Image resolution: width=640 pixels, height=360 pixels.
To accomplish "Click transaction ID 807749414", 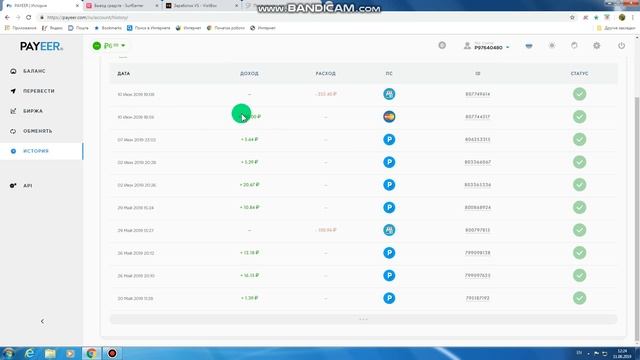I will point(478,94).
